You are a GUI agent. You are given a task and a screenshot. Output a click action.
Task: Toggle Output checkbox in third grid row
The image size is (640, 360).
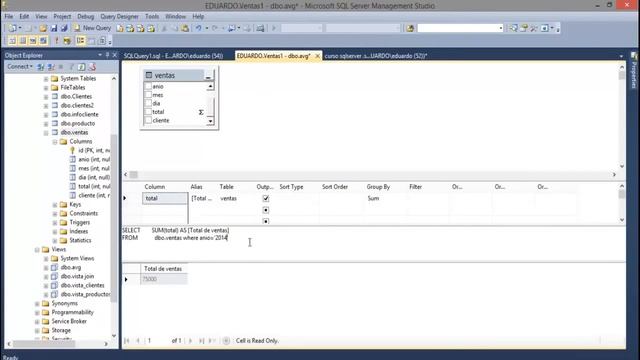click(266, 221)
